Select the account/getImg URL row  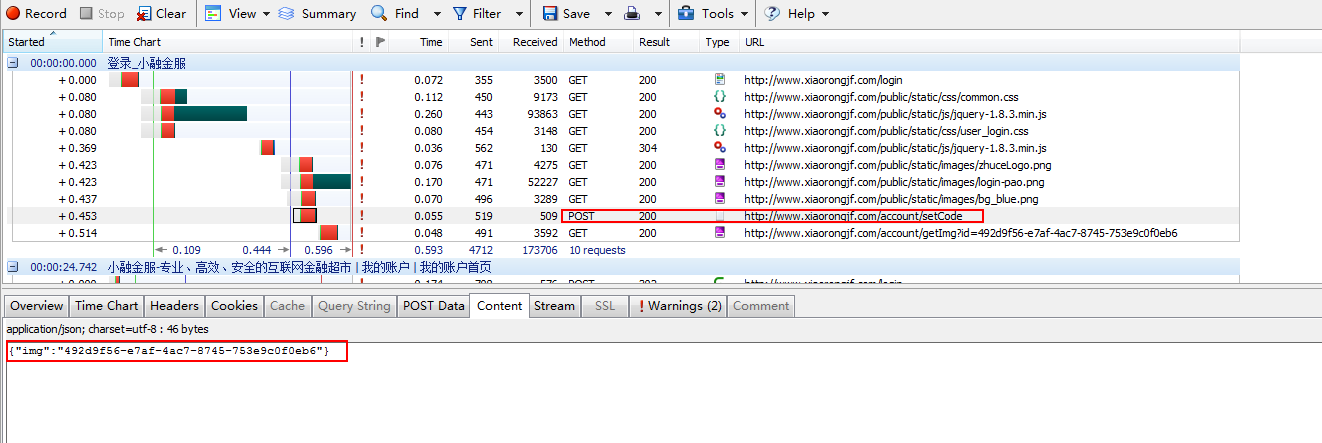pyautogui.click(x=960, y=233)
